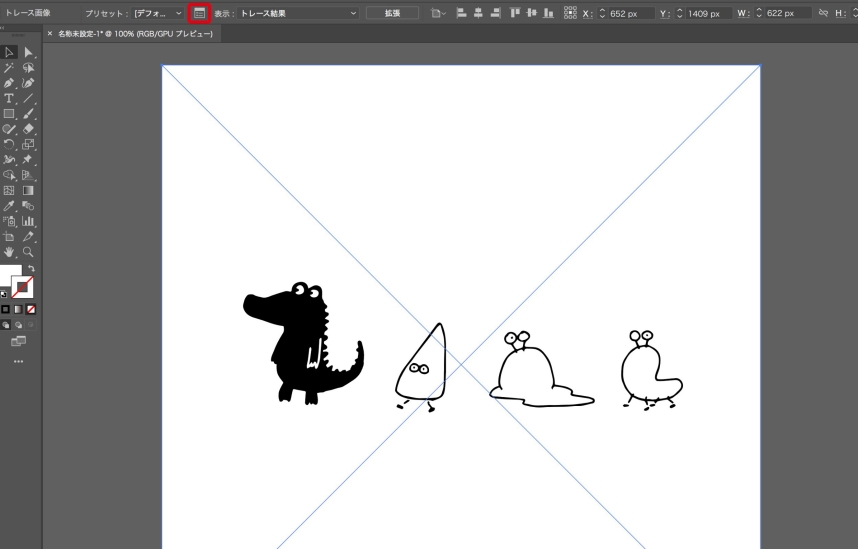Click the stroke color swatch
Screen dimensions: 858x549
[x=23, y=289]
